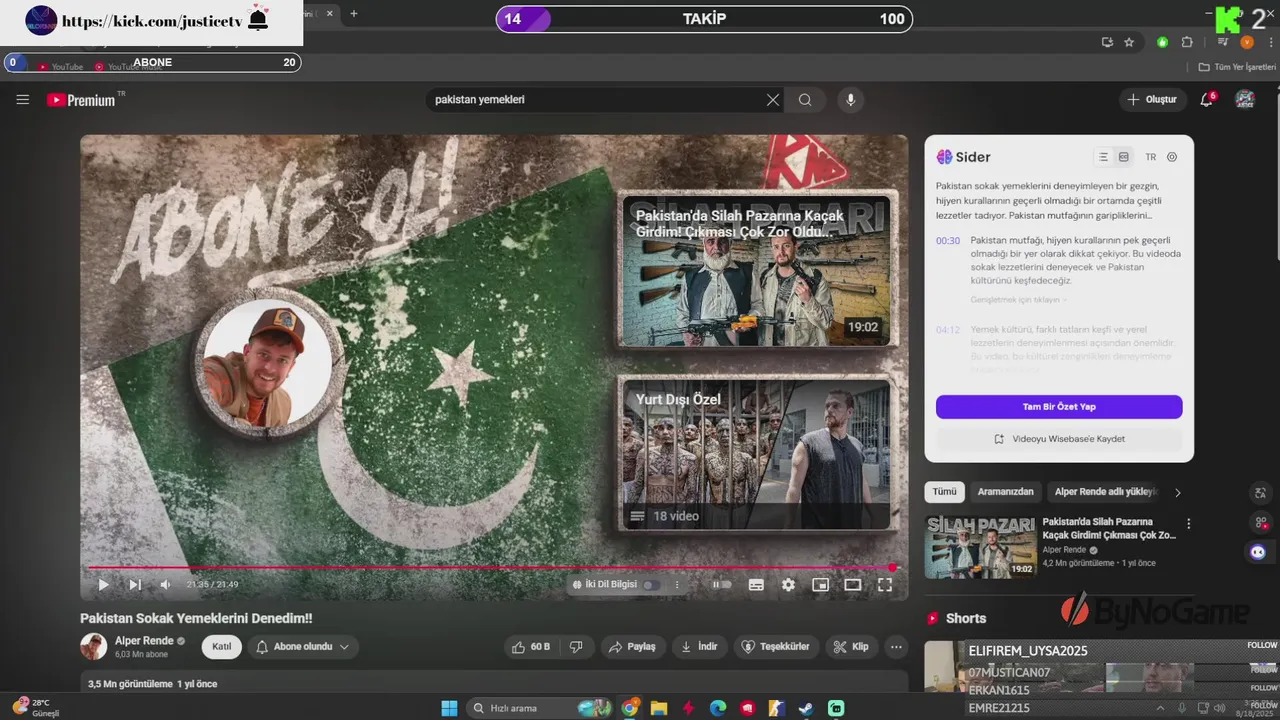This screenshot has height=720, width=1280.
Task: Open Chrome media controls icon
Action: pos(1223,42)
